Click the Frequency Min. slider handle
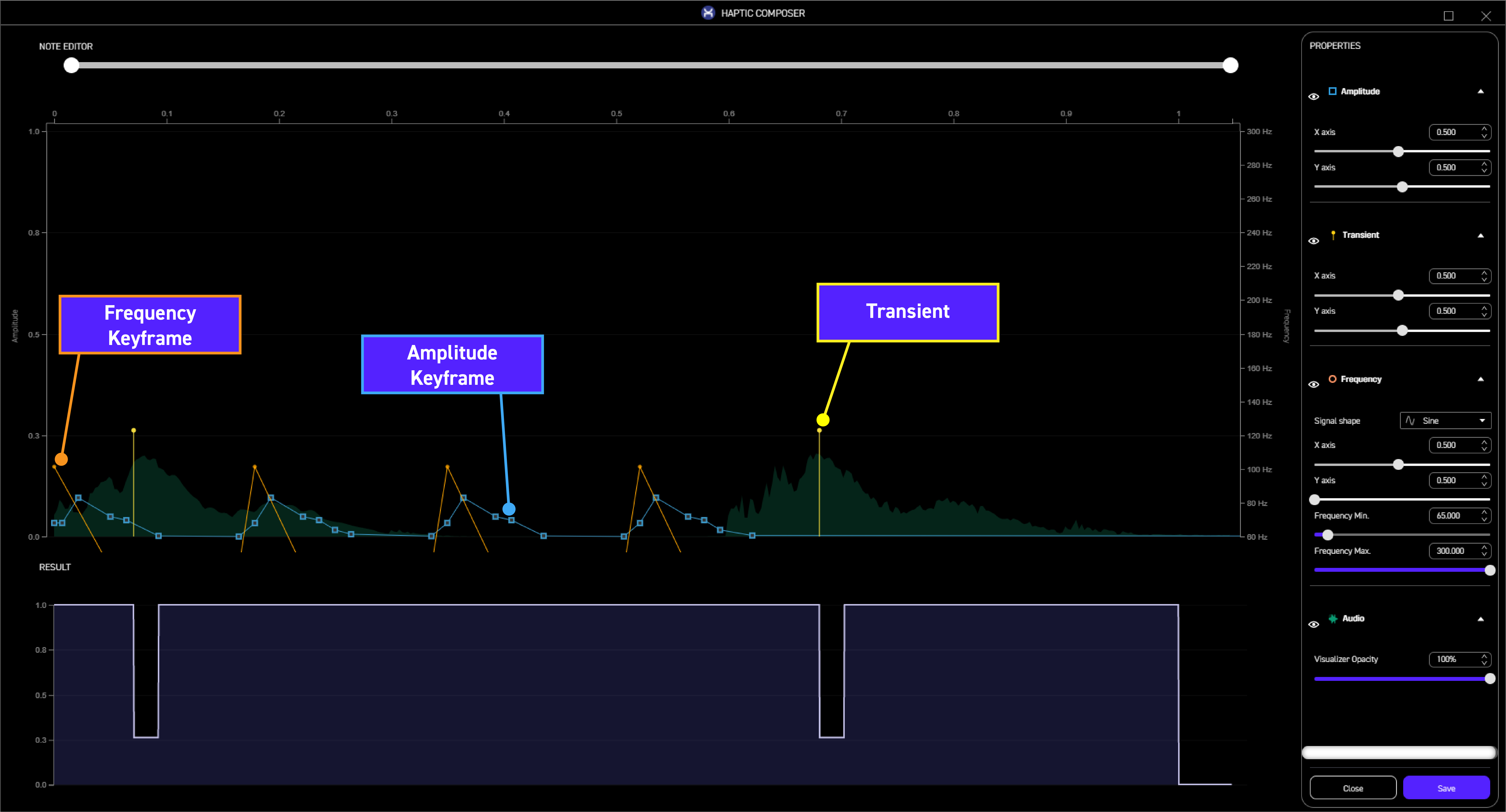Viewport: 1506px width, 812px height. 1328,535
